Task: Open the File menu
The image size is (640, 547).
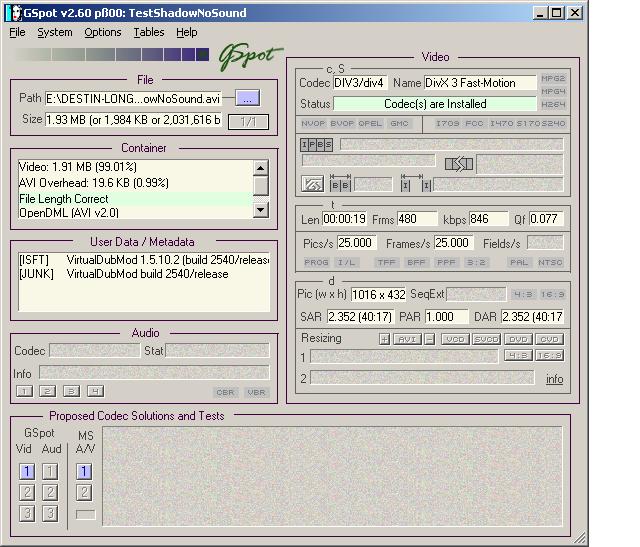Action: (17, 32)
